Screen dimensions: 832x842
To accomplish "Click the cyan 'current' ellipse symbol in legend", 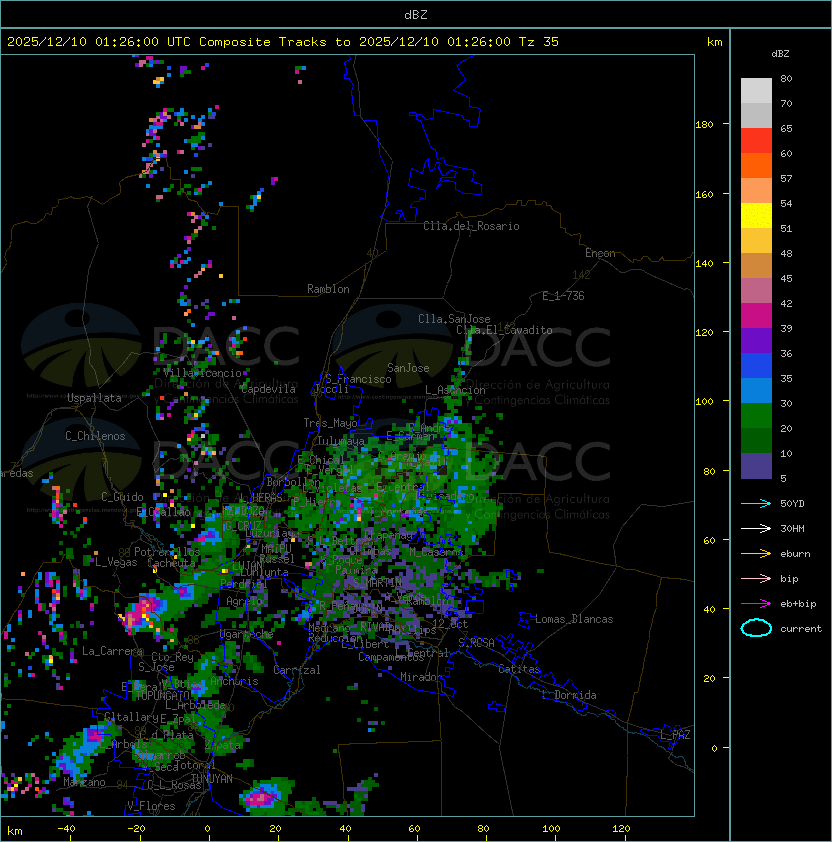I will (756, 628).
